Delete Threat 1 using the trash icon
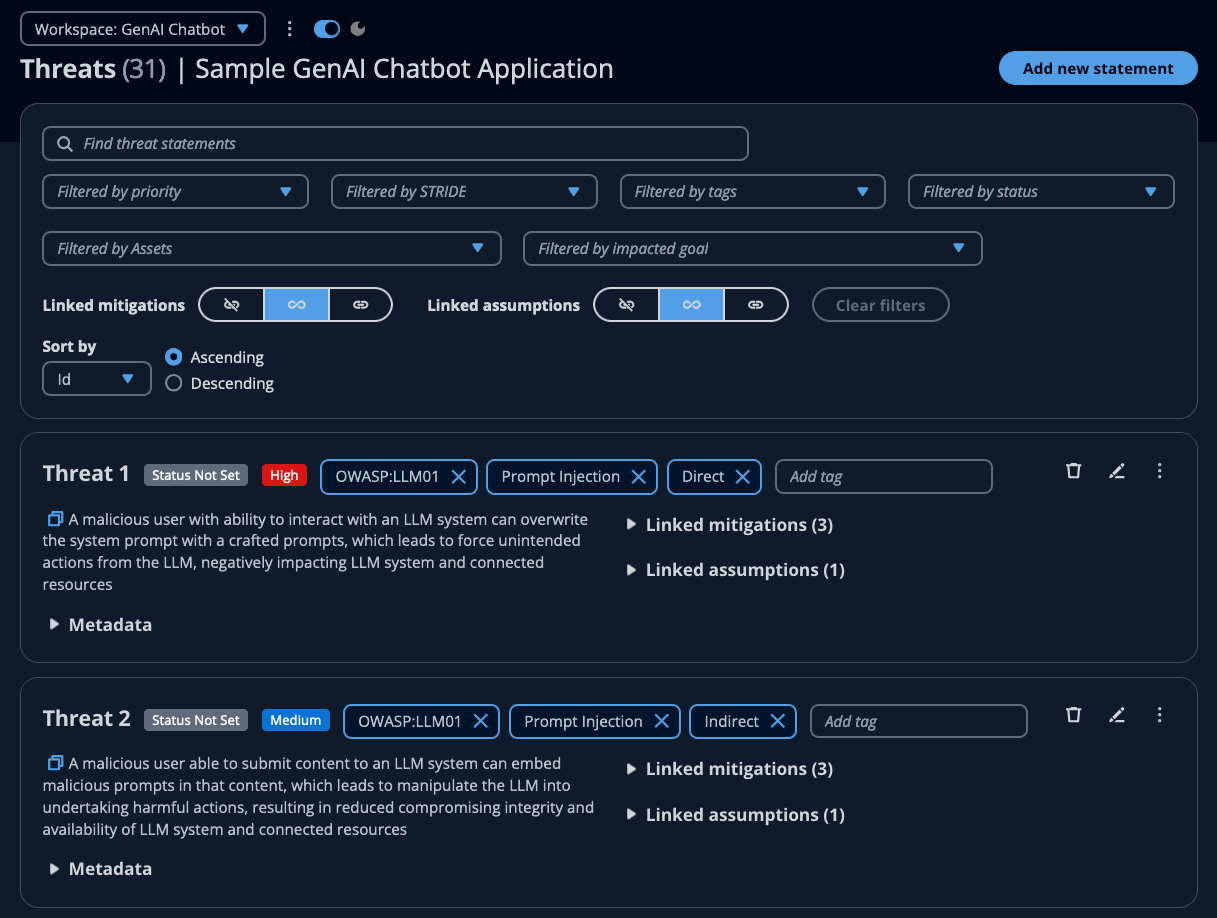The image size is (1217, 918). click(x=1073, y=470)
